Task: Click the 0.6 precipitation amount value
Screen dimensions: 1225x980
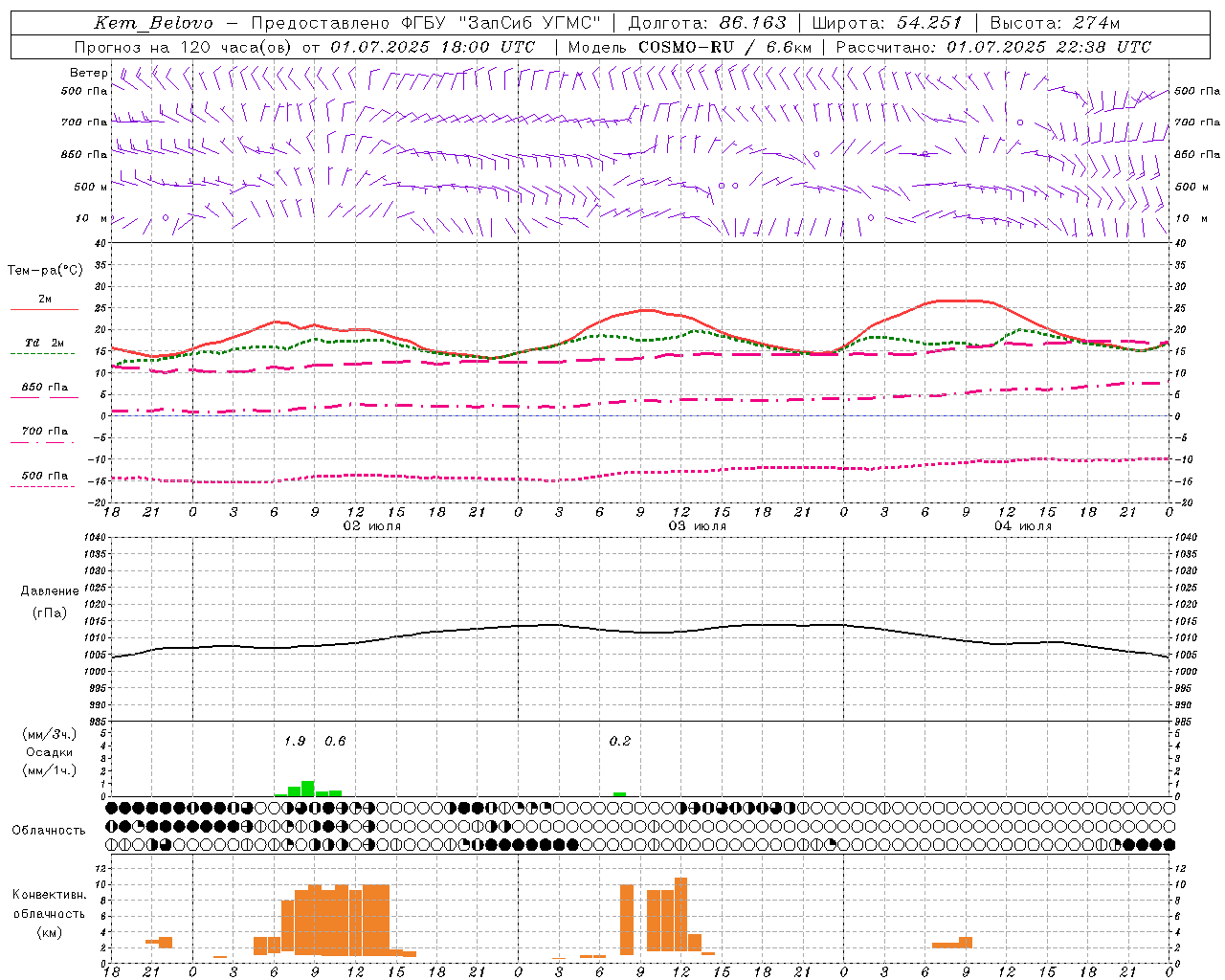Action: click(335, 741)
